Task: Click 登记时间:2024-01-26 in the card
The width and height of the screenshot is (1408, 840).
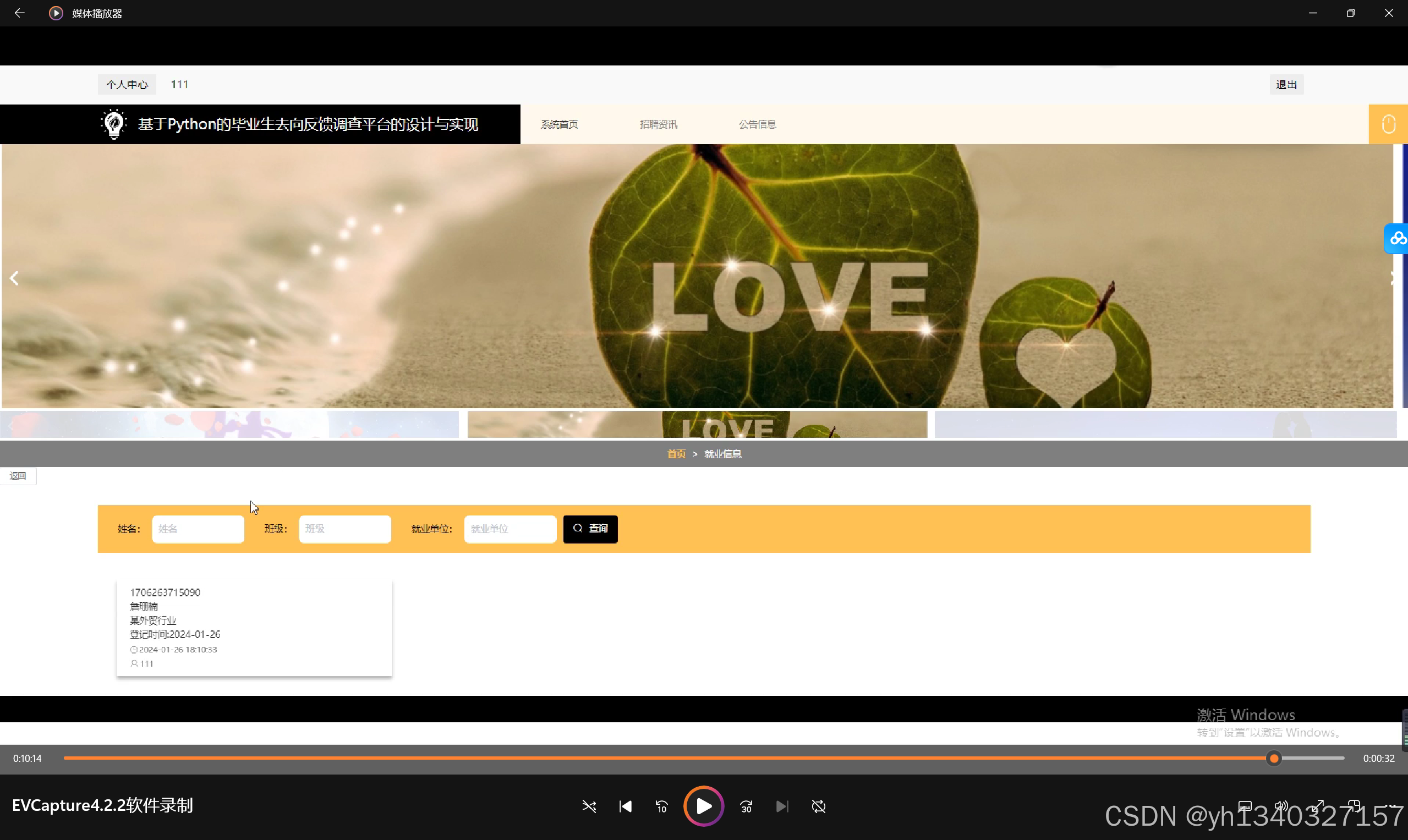Action: tap(175, 634)
